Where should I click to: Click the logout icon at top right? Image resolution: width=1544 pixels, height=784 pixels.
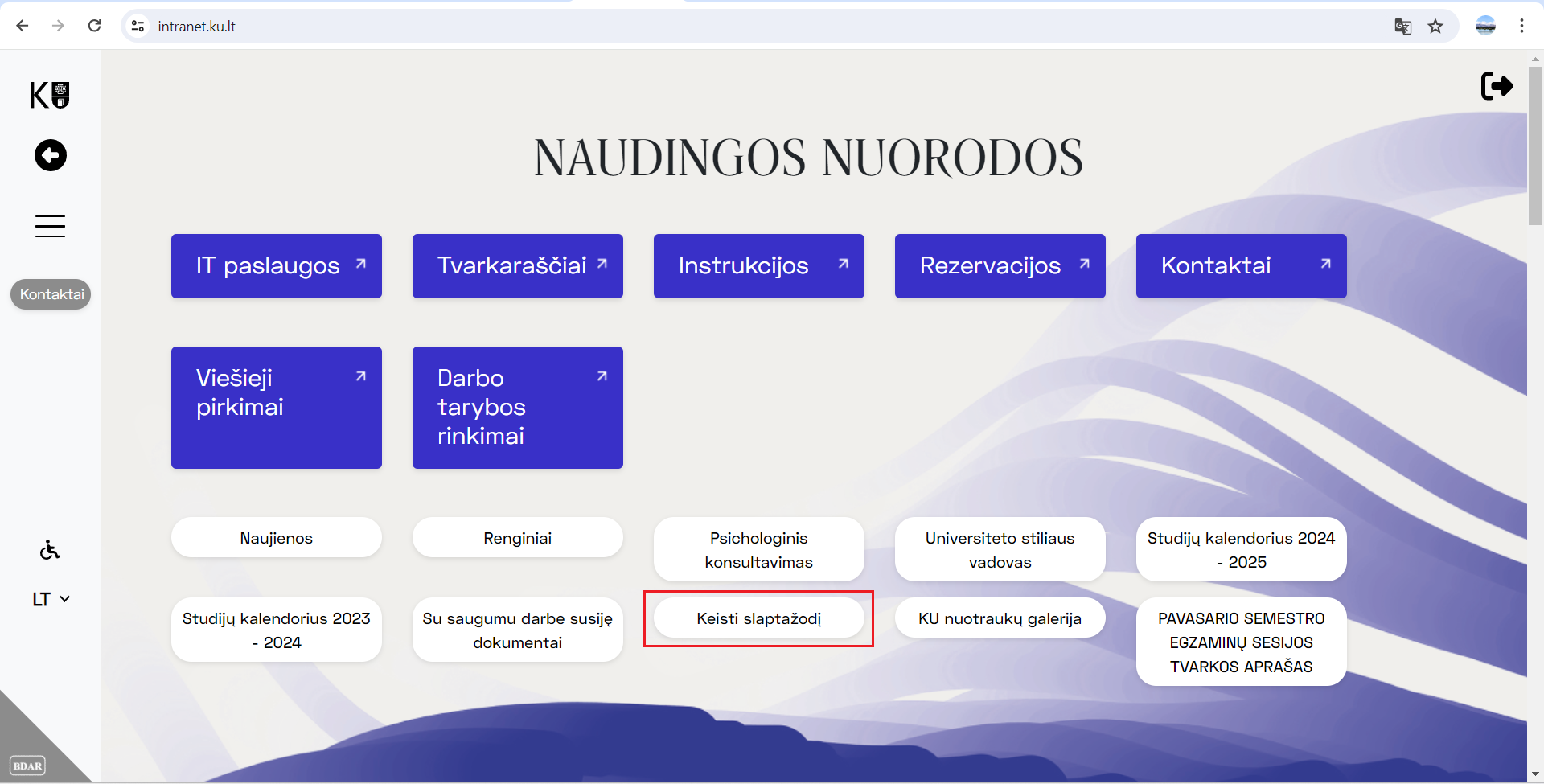(1496, 86)
